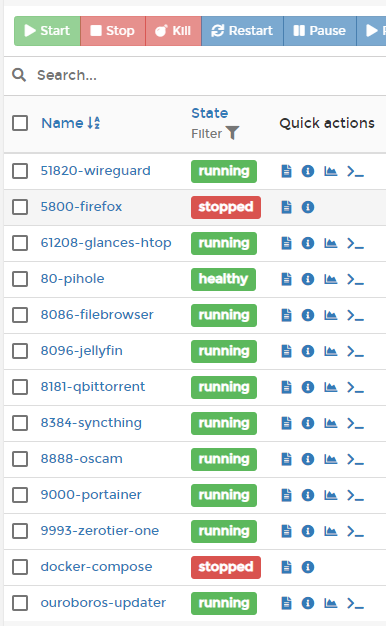This screenshot has height=626, width=390.
Task: Open 9993-zerotier-one container link
Action: coord(100,531)
